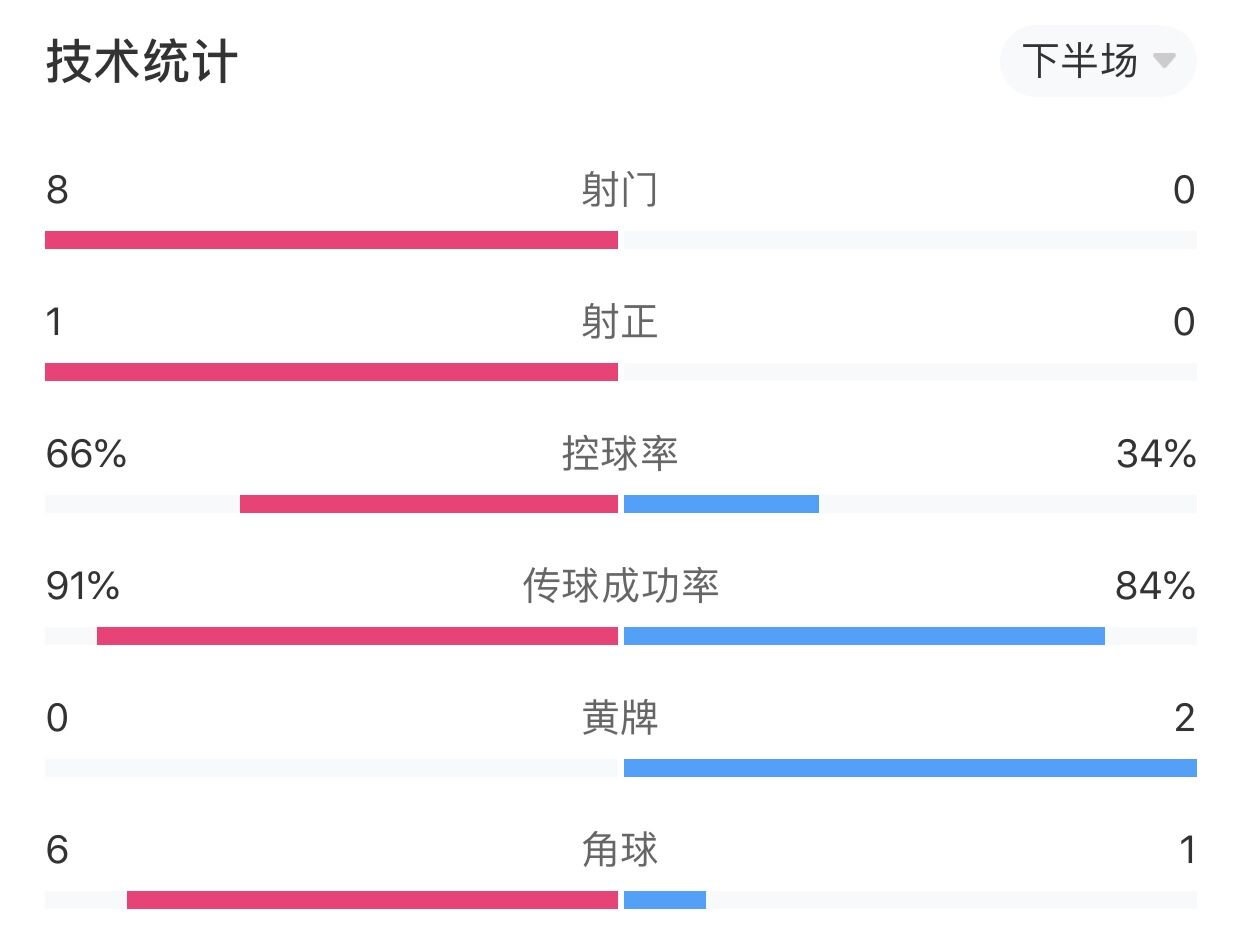The width and height of the screenshot is (1242, 936).
Task: Select the 射正 stat label
Action: point(620,321)
